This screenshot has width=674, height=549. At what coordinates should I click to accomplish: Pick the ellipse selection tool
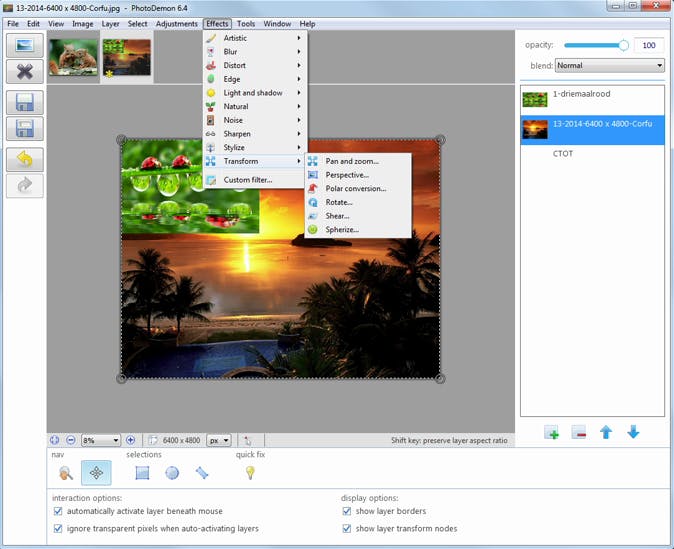[x=172, y=473]
